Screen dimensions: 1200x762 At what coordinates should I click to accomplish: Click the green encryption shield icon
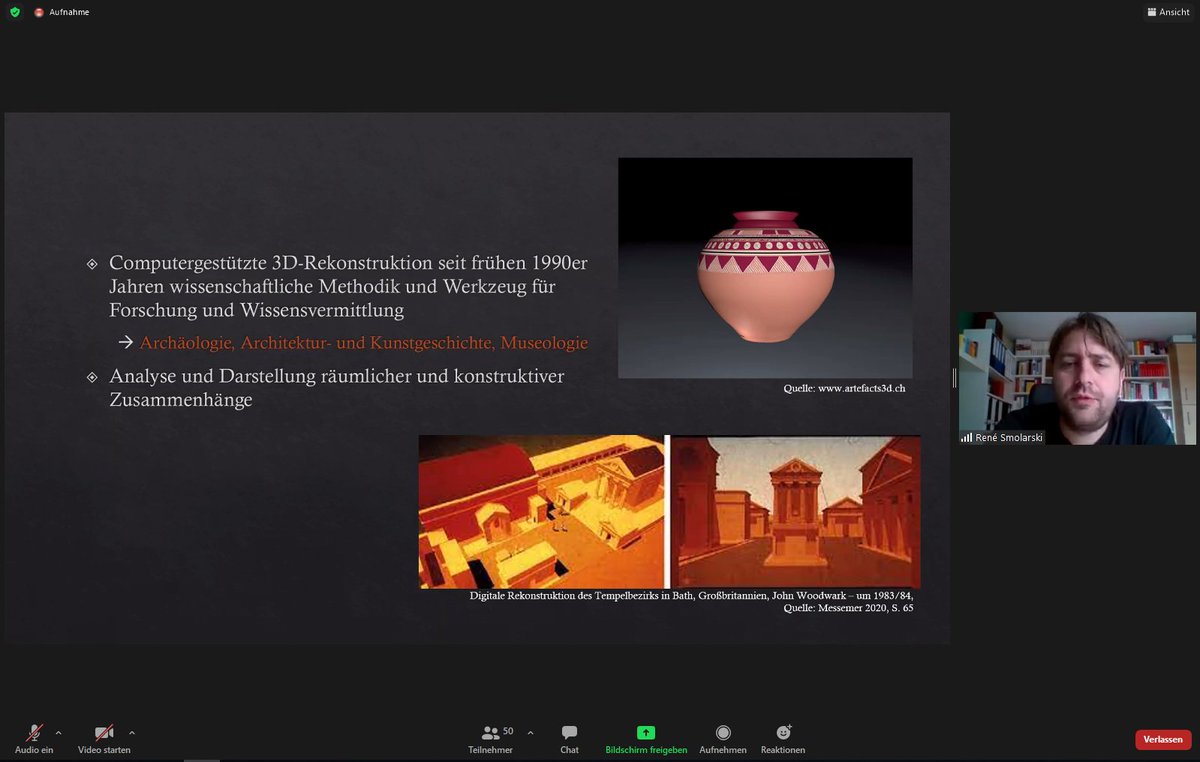coord(15,12)
